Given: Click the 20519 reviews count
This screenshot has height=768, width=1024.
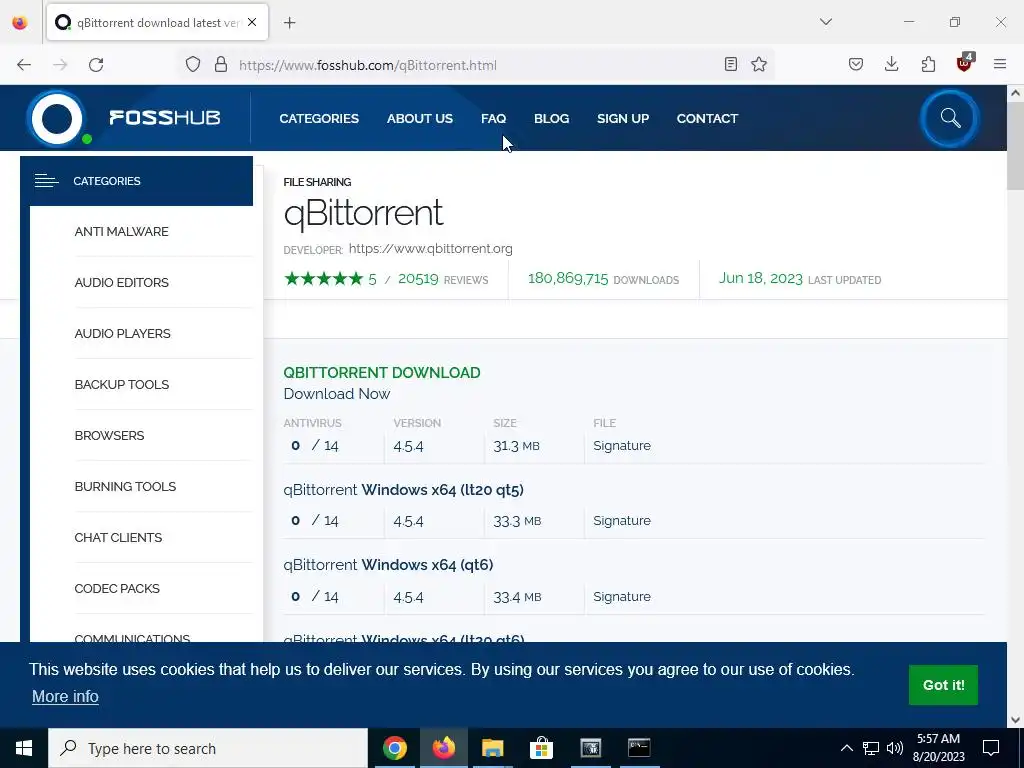Looking at the screenshot, I should [418, 279].
